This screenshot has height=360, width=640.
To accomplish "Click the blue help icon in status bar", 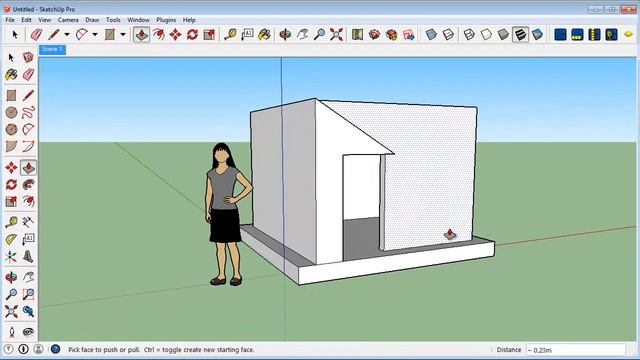I will 56,349.
